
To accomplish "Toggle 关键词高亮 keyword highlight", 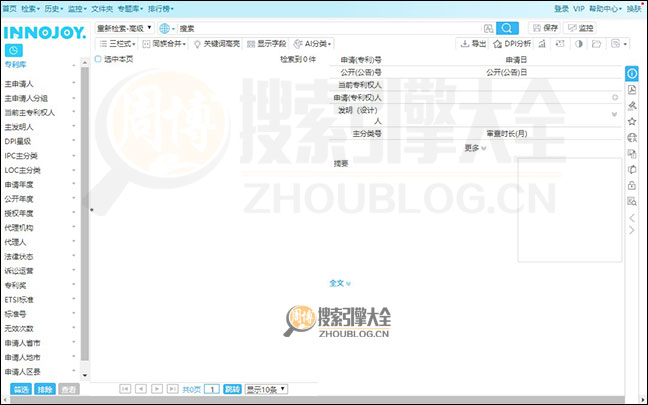I will tap(217, 43).
